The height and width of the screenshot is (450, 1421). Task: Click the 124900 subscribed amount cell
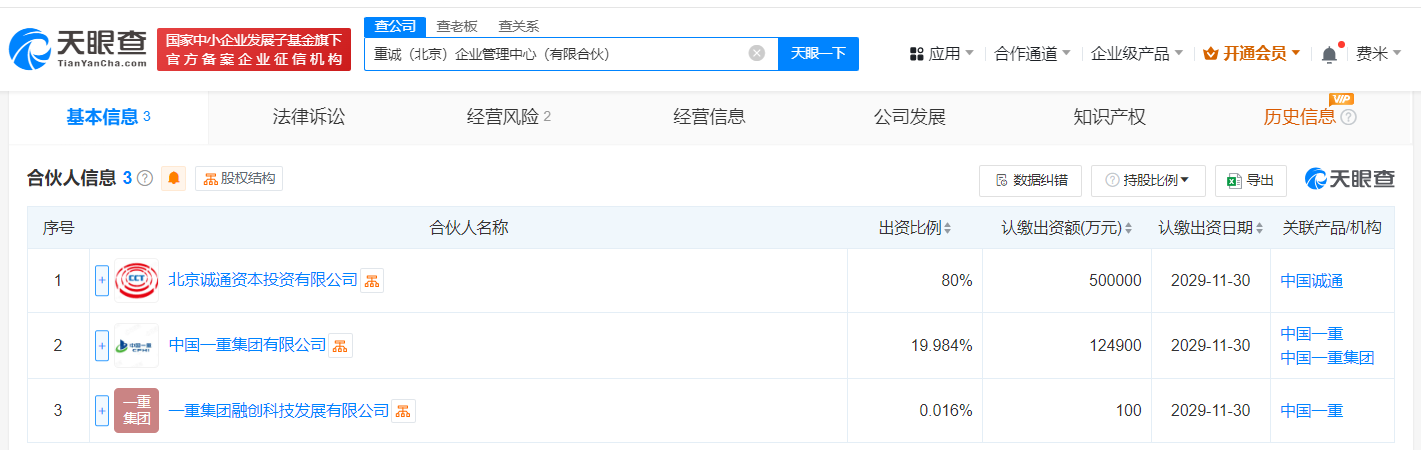[1067, 345]
